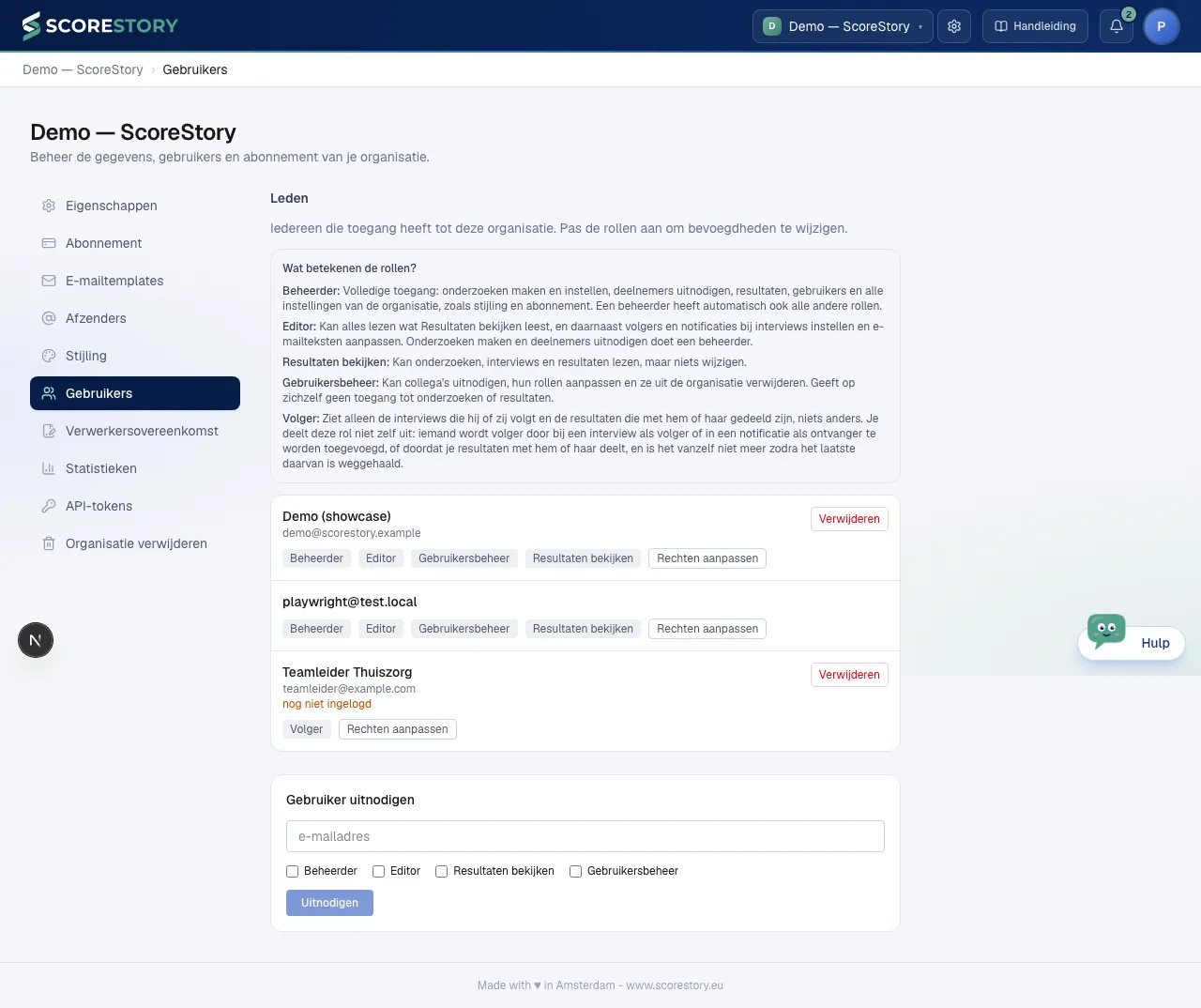
Task: Focus the e-mailadres input field
Action: click(585, 836)
